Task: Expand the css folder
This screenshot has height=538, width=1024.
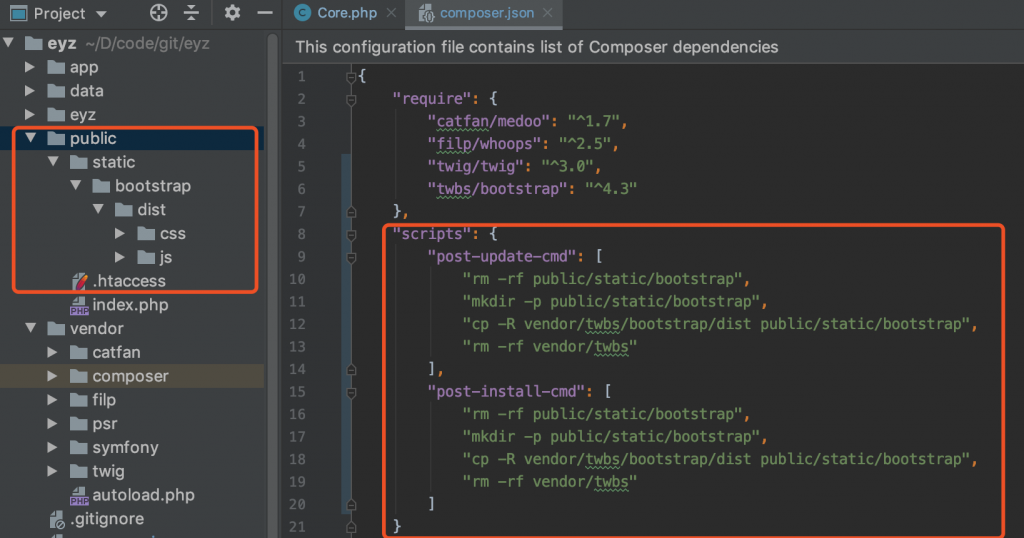Action: [120, 233]
